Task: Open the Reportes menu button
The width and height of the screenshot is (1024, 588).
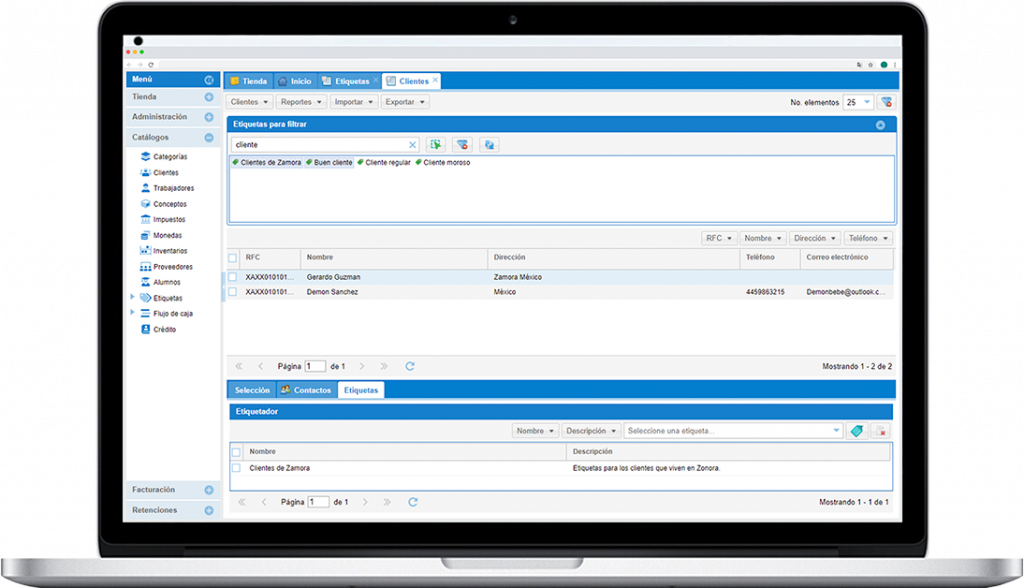Action: 301,102
